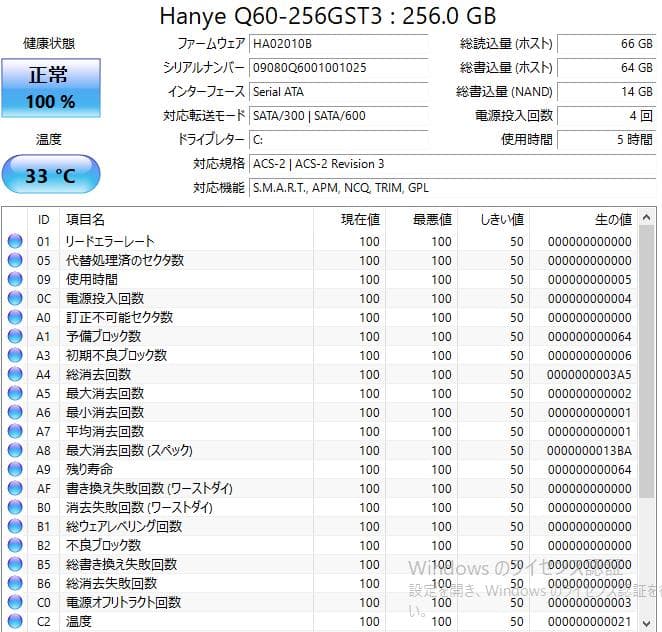Click the status orb for row A8 最大消去回数 (スペック)
662x632 pixels.
tap(15, 450)
